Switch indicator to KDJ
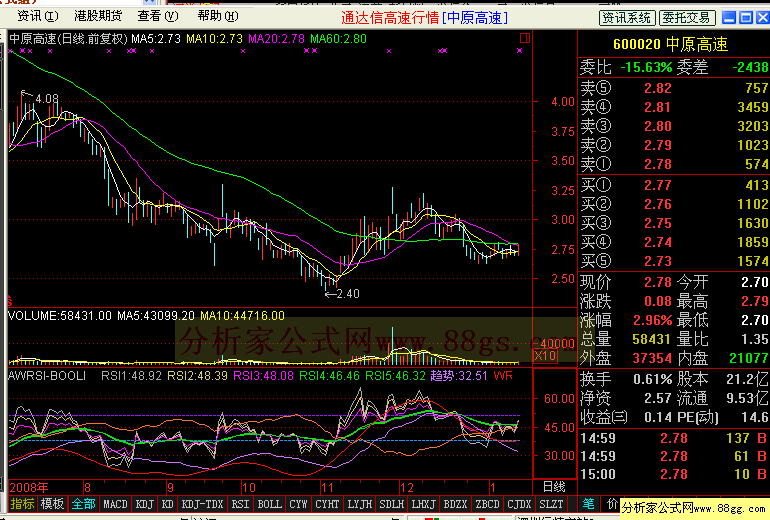Image resolution: width=770 pixels, height=520 pixels. click(x=144, y=504)
